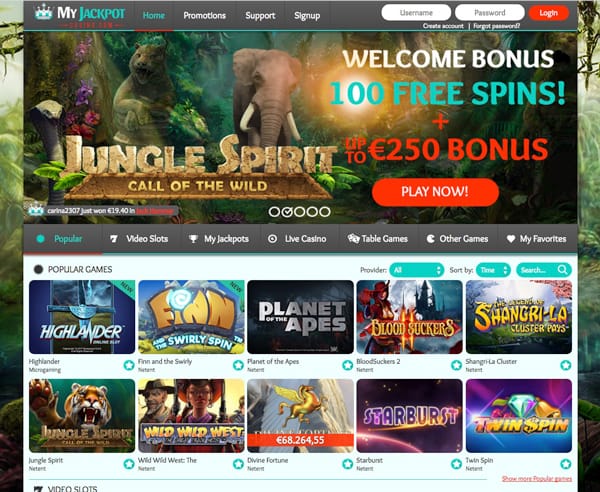
Task: Follow the Show more Popular games link
Action: pyautogui.click(x=537, y=479)
